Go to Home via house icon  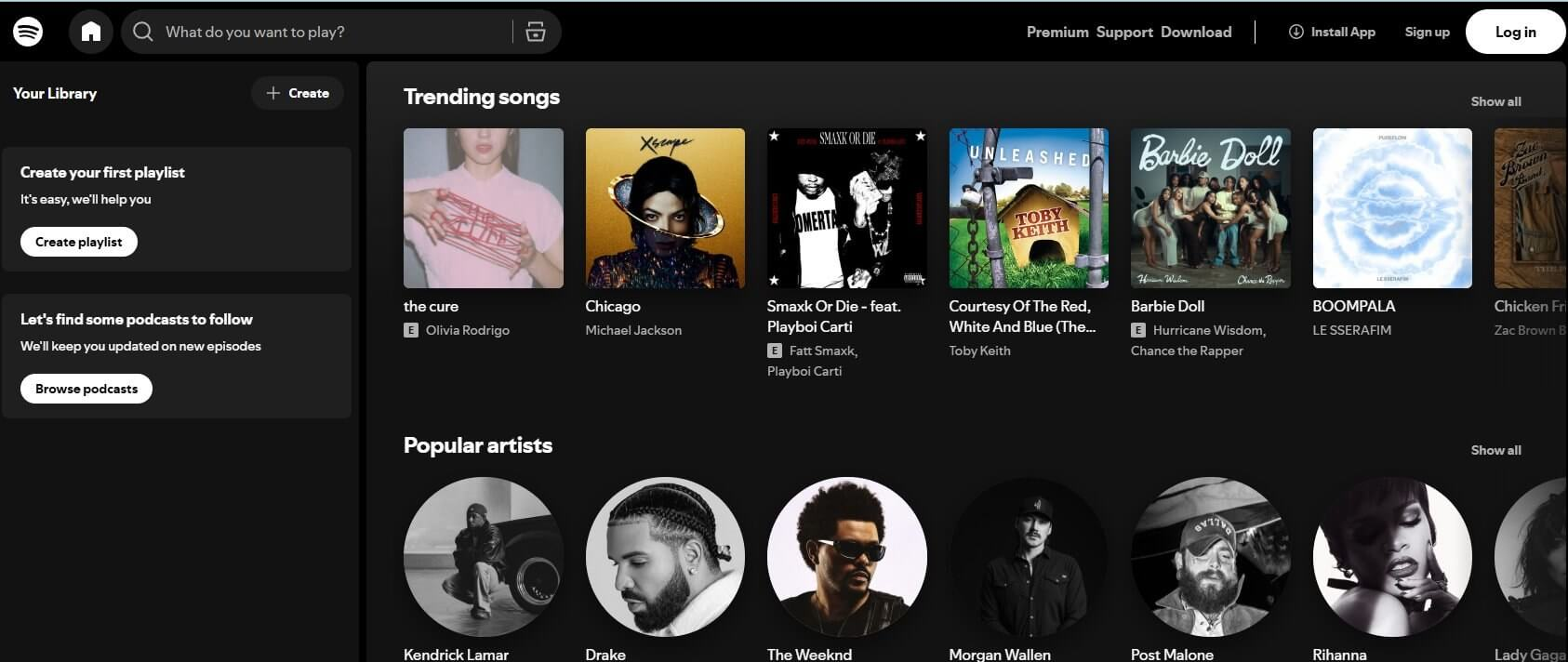91,32
